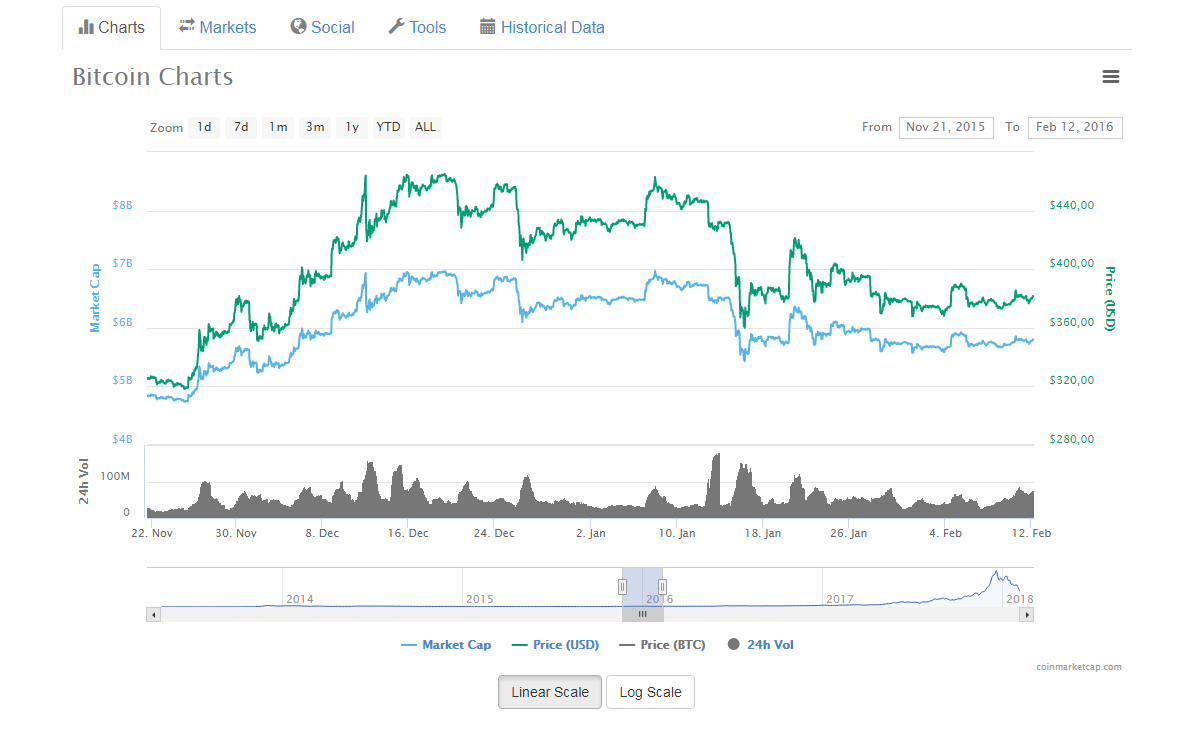Screen dimensions: 1181x730
Task: Set zoom range to 7d
Action: point(240,127)
